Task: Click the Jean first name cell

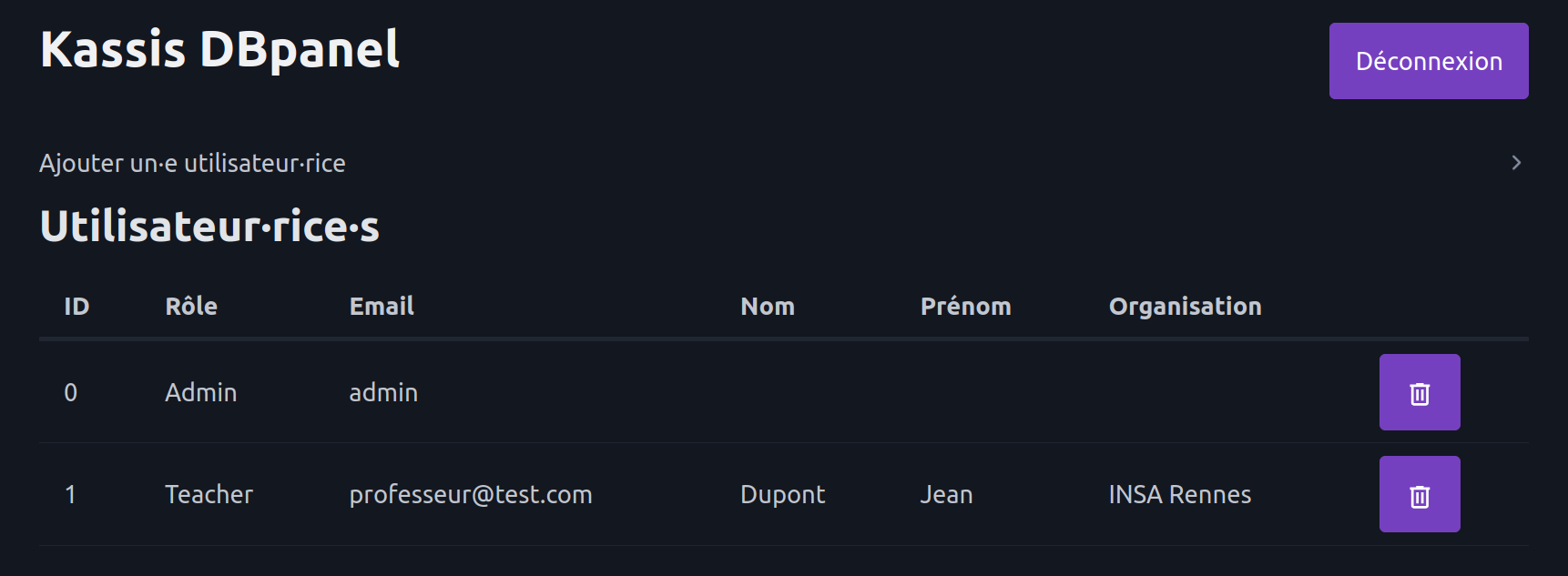Action: tap(946, 494)
